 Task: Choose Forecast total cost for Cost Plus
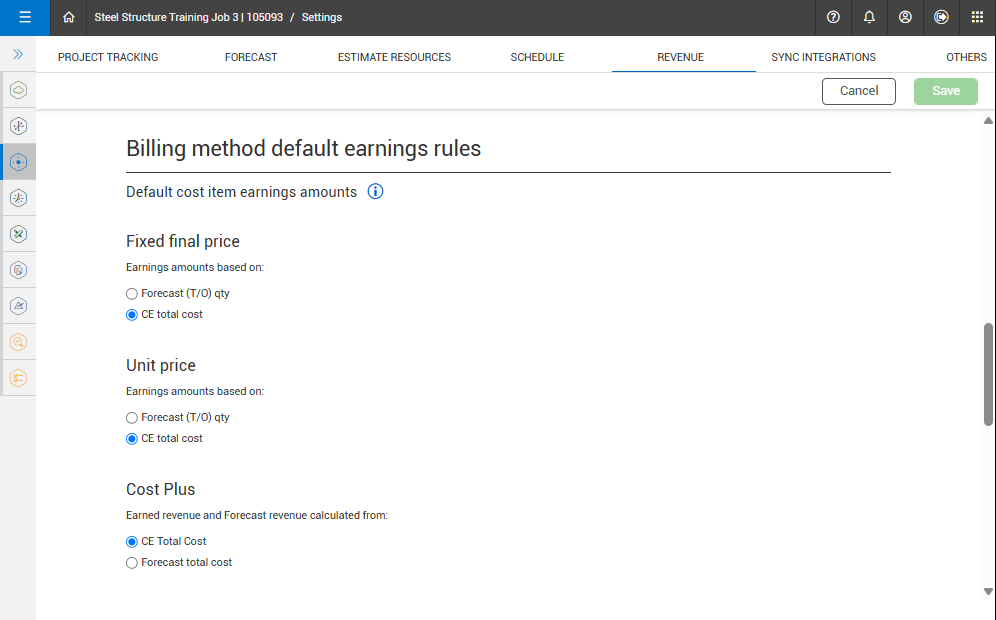point(132,563)
